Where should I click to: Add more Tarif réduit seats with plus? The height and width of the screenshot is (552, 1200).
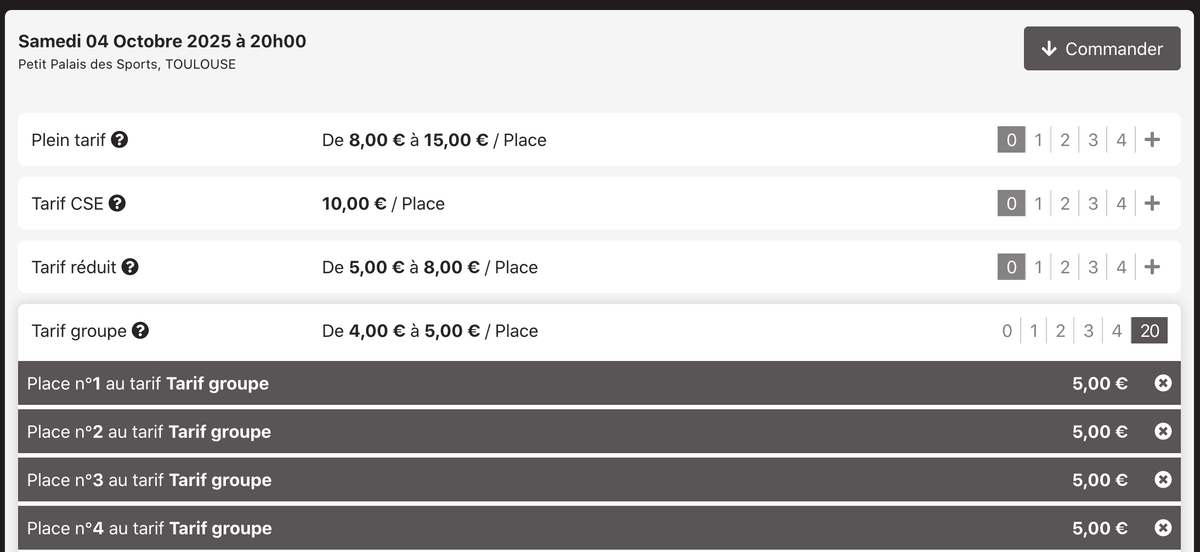pos(1152,267)
